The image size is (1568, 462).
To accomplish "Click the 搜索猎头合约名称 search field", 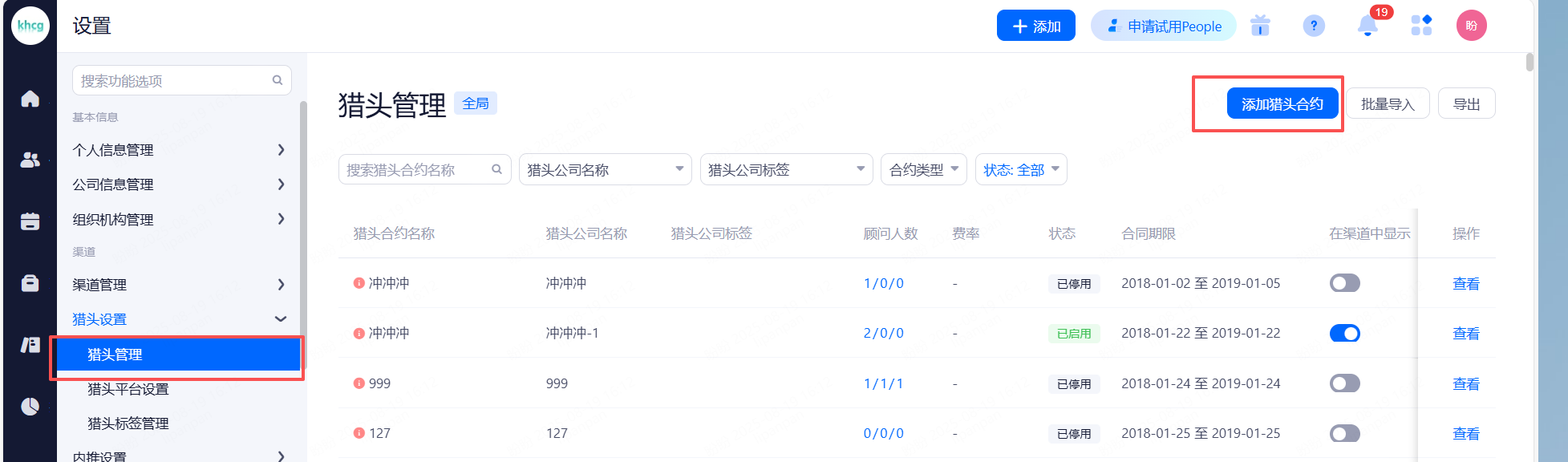I will (415, 169).
